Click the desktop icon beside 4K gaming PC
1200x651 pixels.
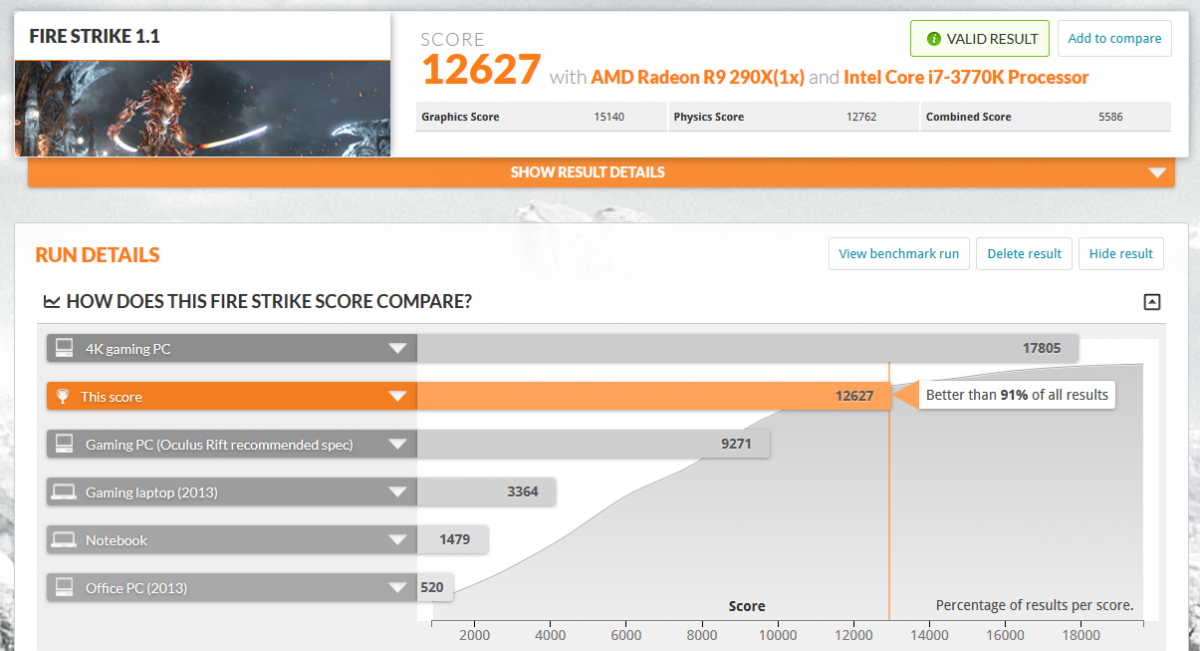[x=64, y=348]
